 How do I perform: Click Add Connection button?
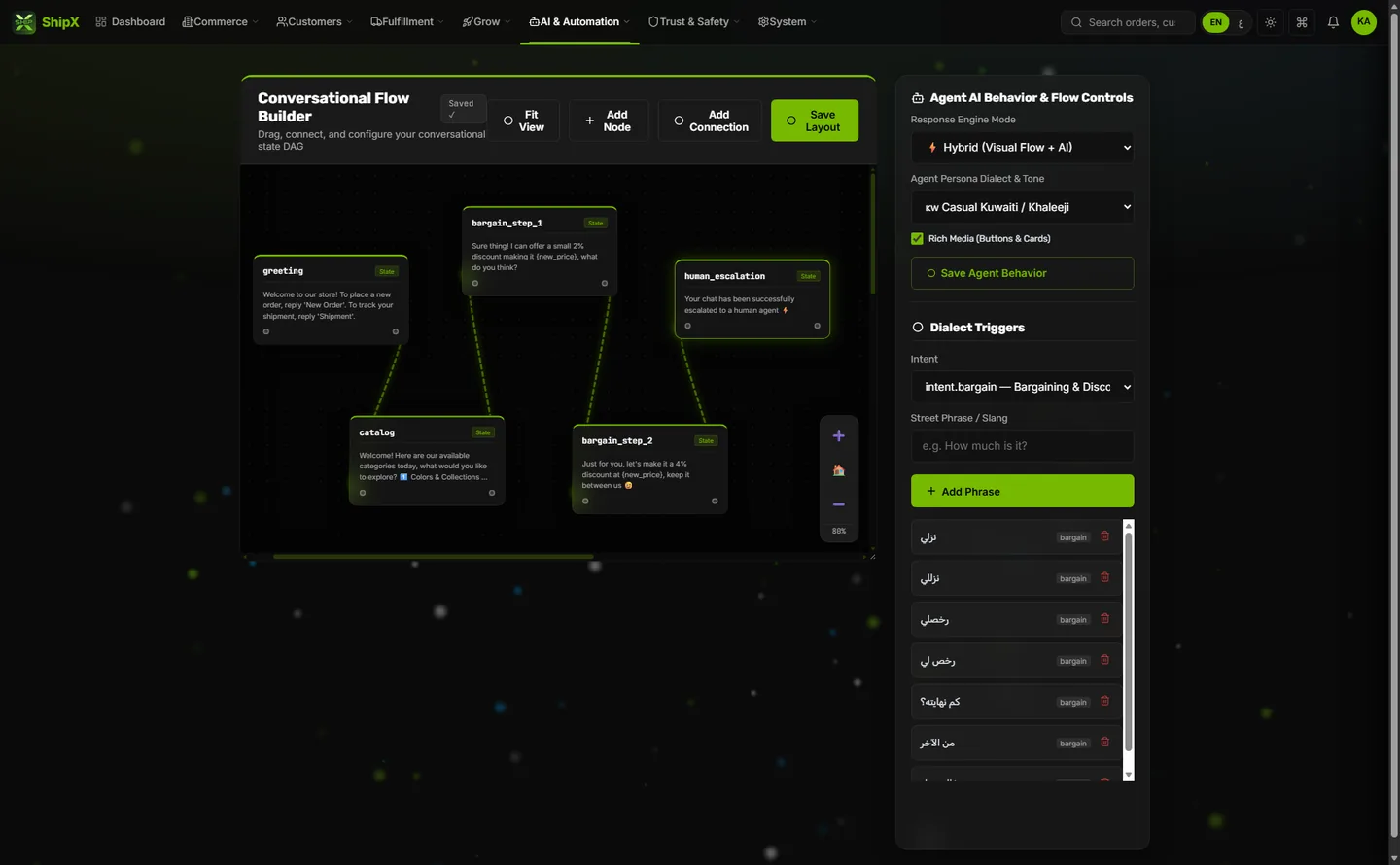pyautogui.click(x=710, y=121)
